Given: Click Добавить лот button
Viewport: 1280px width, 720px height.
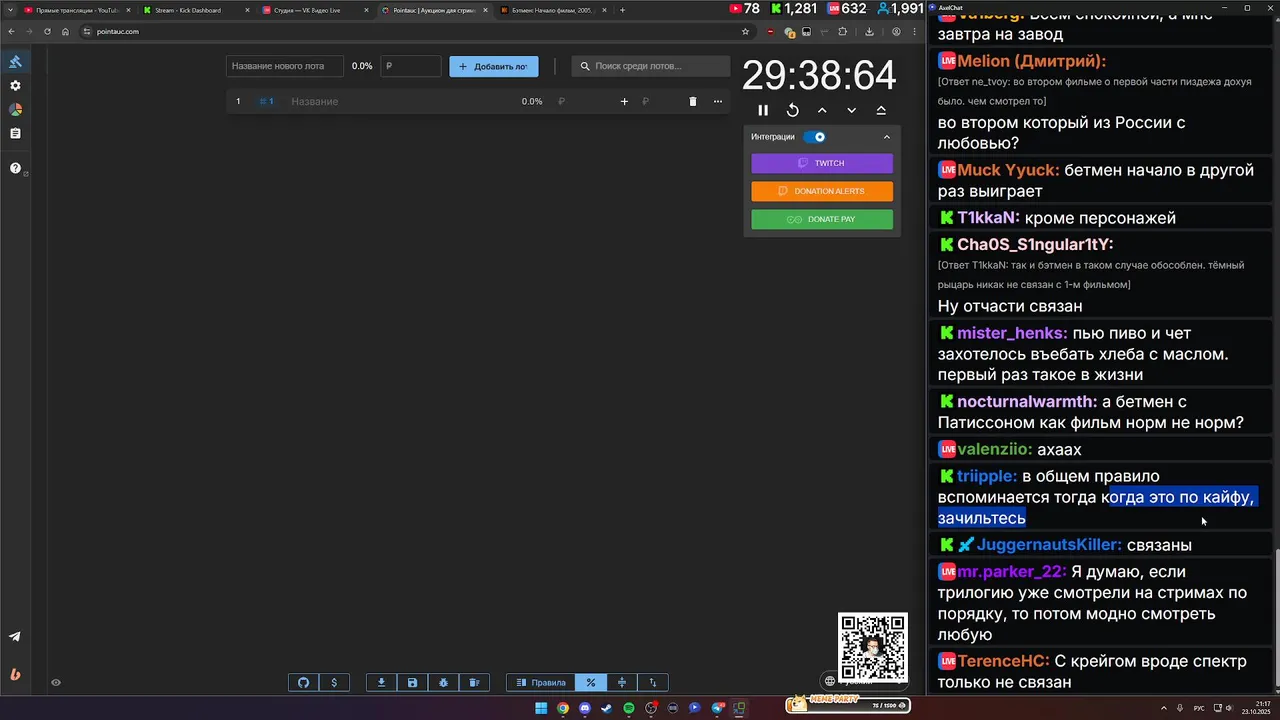Looking at the screenshot, I should tap(494, 66).
